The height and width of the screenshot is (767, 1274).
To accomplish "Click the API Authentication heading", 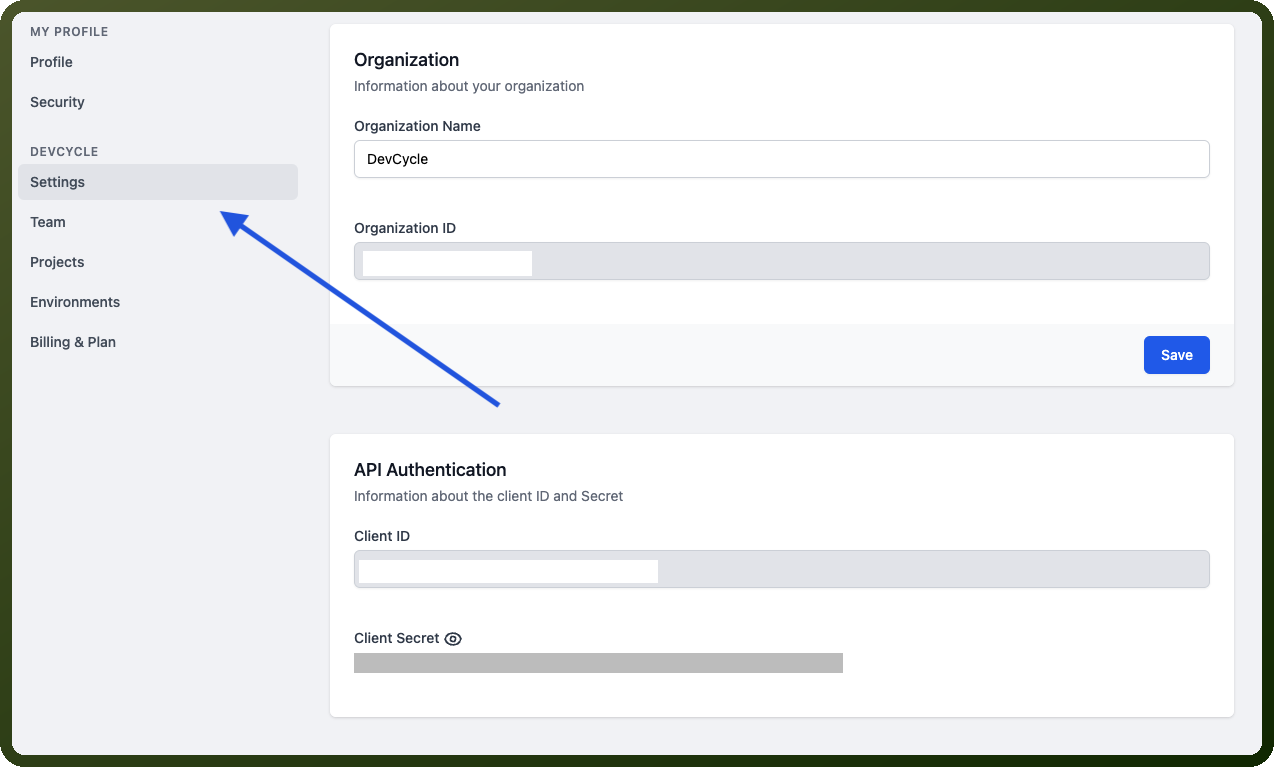I will 430,470.
